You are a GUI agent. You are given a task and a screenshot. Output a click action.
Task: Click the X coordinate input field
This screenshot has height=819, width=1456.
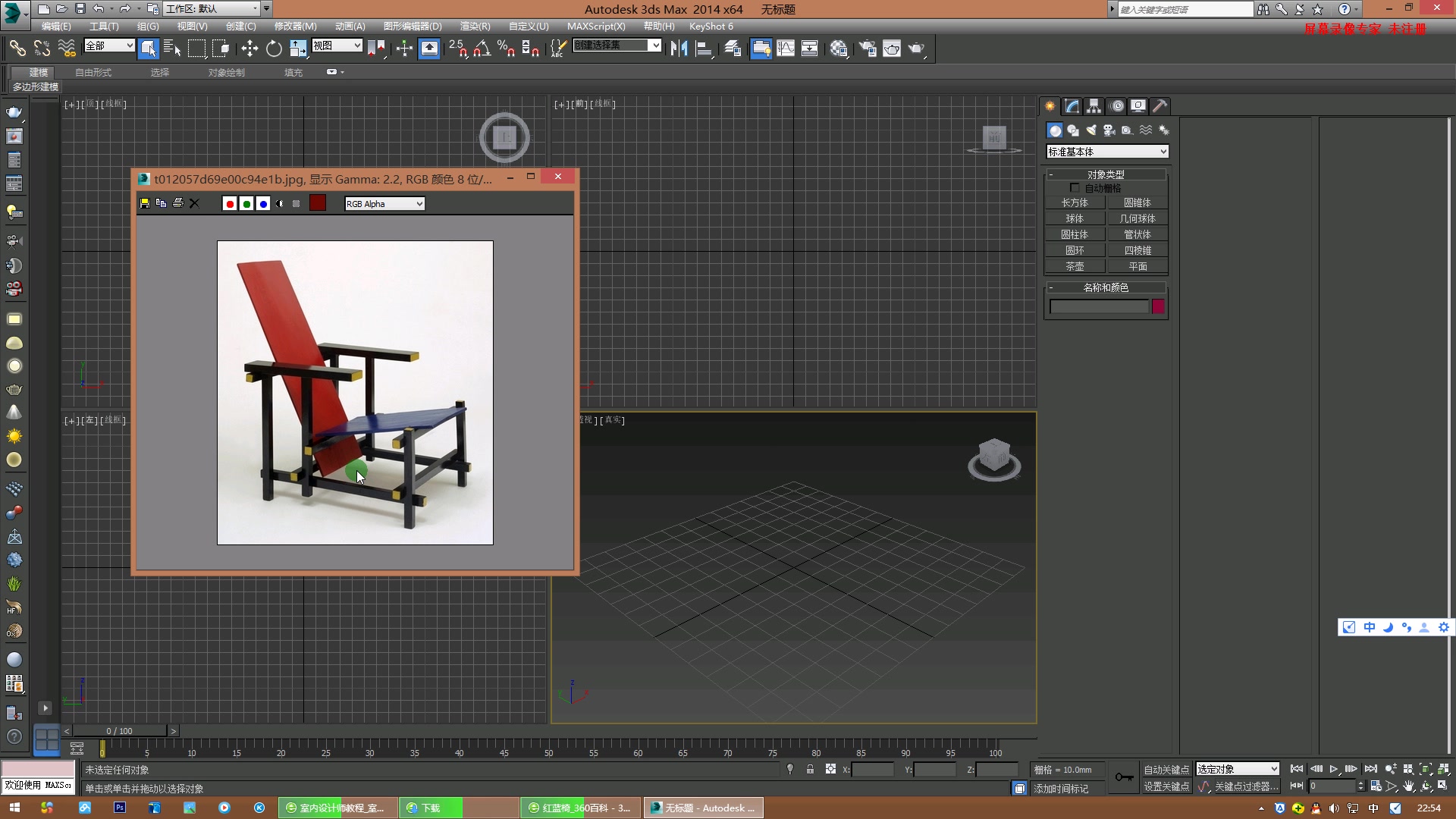(873, 770)
